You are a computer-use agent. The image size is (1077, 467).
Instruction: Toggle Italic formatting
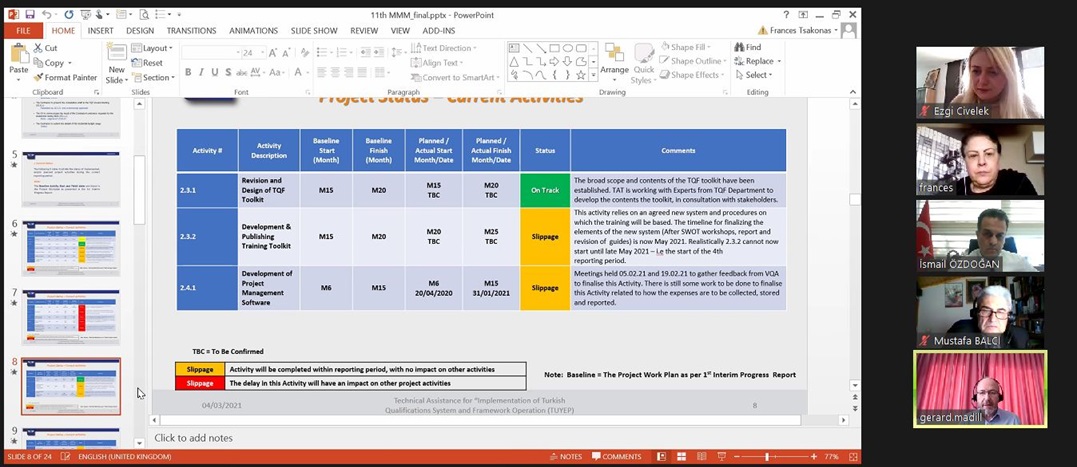201,72
